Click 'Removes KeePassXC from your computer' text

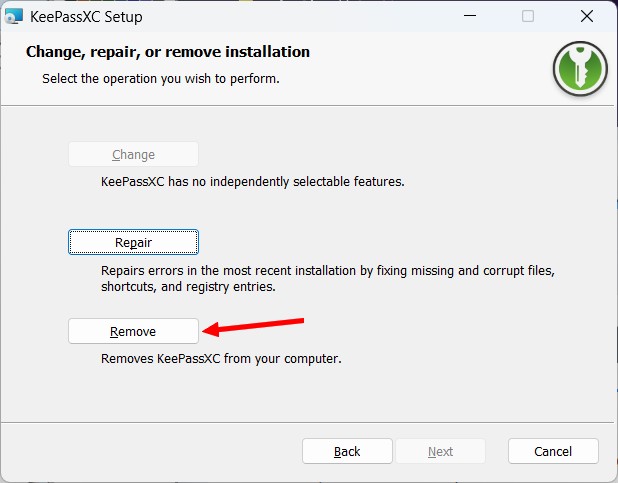pyautogui.click(x=221, y=358)
